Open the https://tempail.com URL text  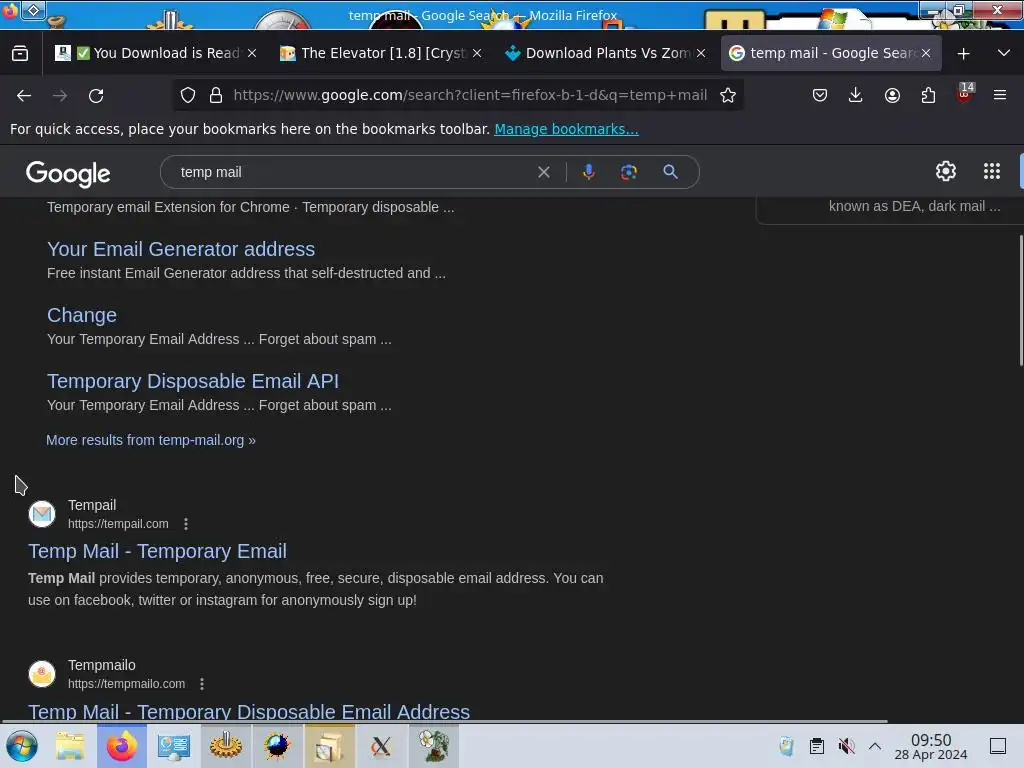point(118,524)
